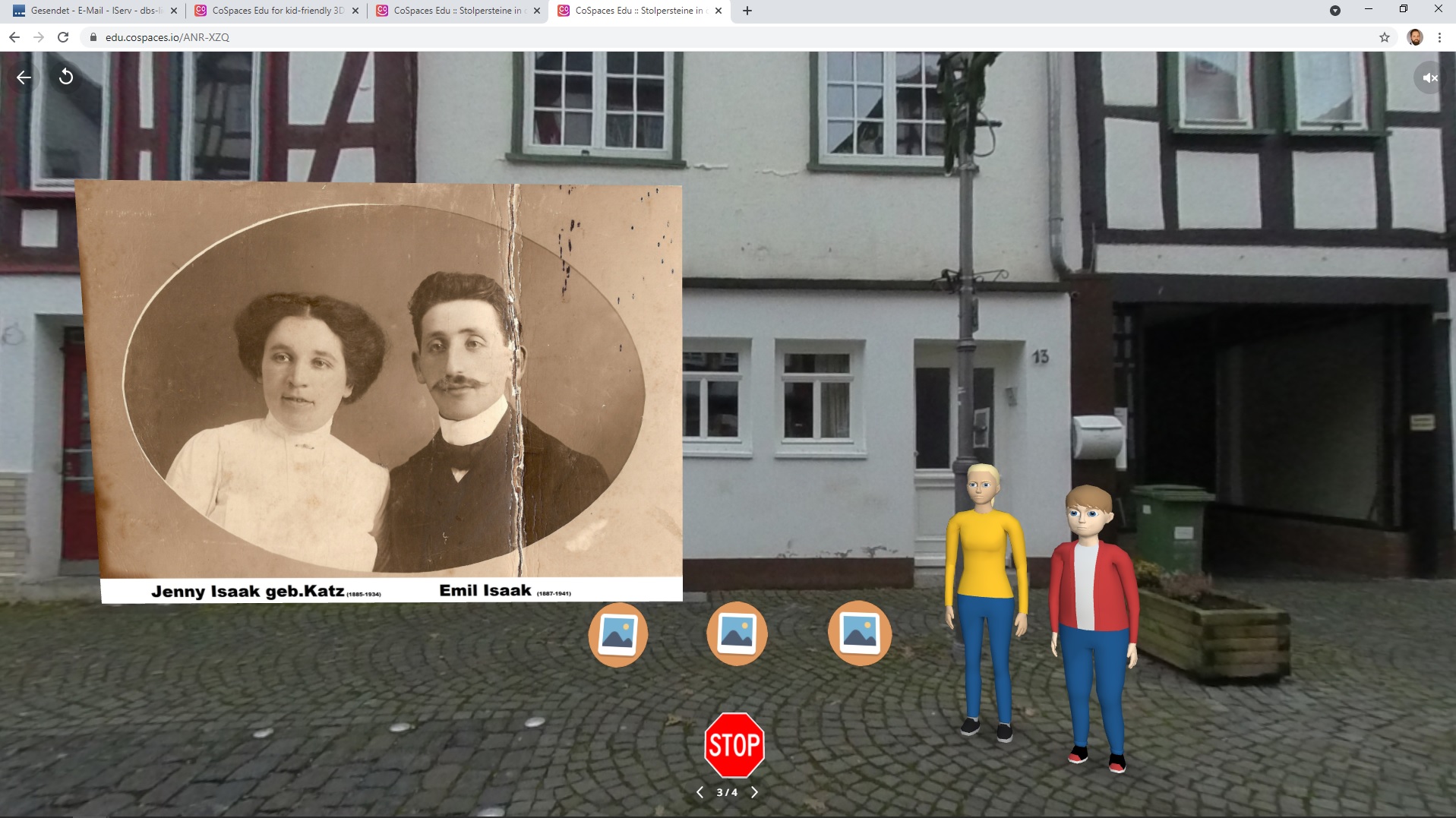Image resolution: width=1456 pixels, height=818 pixels.
Task: Open the middle photo hotspot
Action: coord(737,633)
